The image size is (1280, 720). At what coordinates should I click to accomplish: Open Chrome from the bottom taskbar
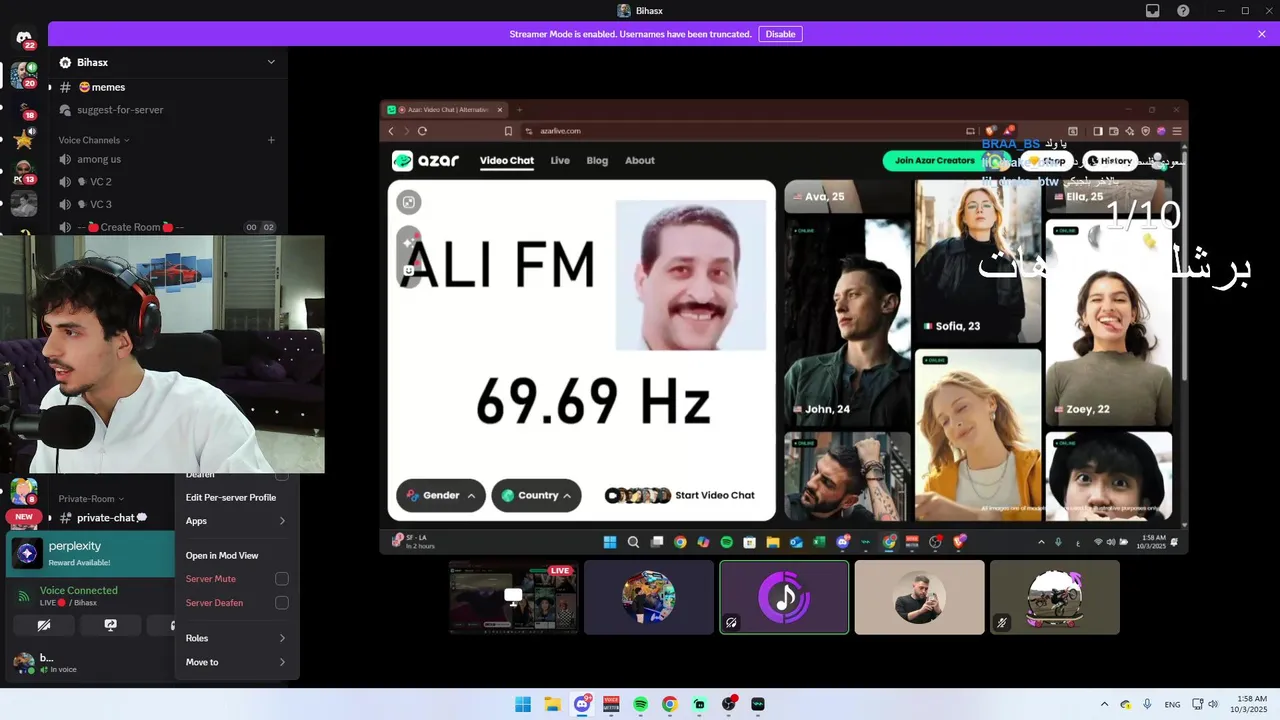tap(670, 704)
